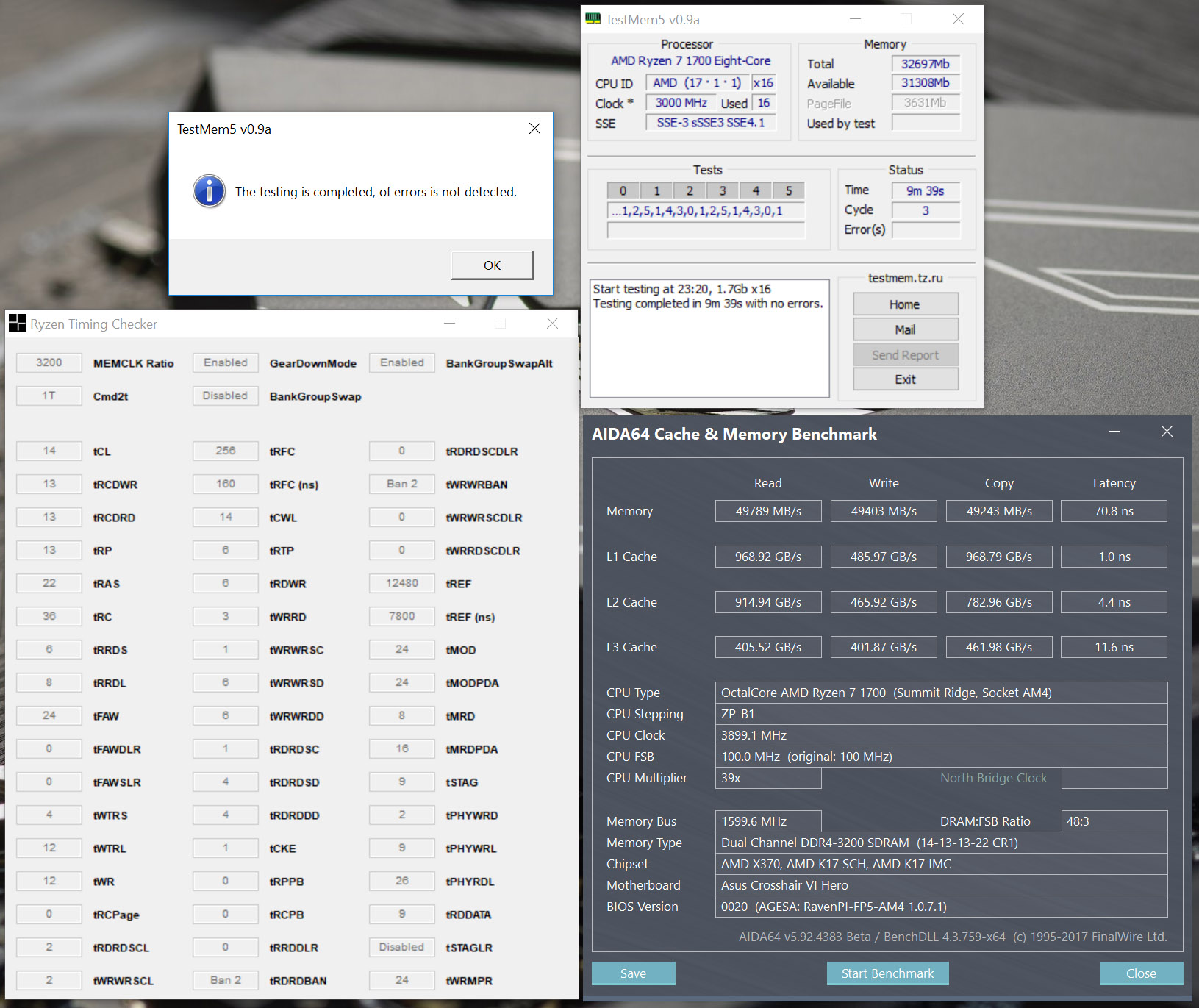This screenshot has width=1199, height=1008.
Task: Click the testmem.tz.ru label
Action: pyautogui.click(x=905, y=278)
